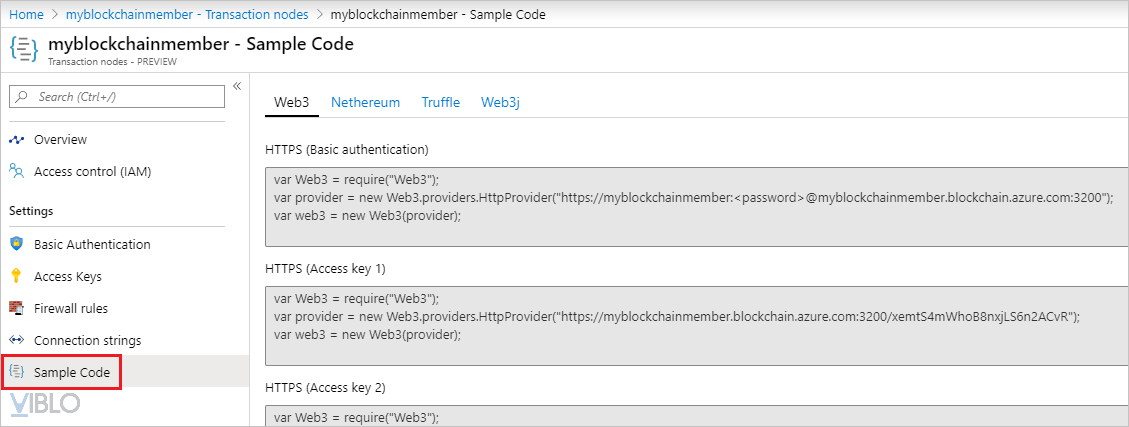The height and width of the screenshot is (427, 1129).
Task: Click the Basic Authentication shield icon
Action: click(x=16, y=244)
